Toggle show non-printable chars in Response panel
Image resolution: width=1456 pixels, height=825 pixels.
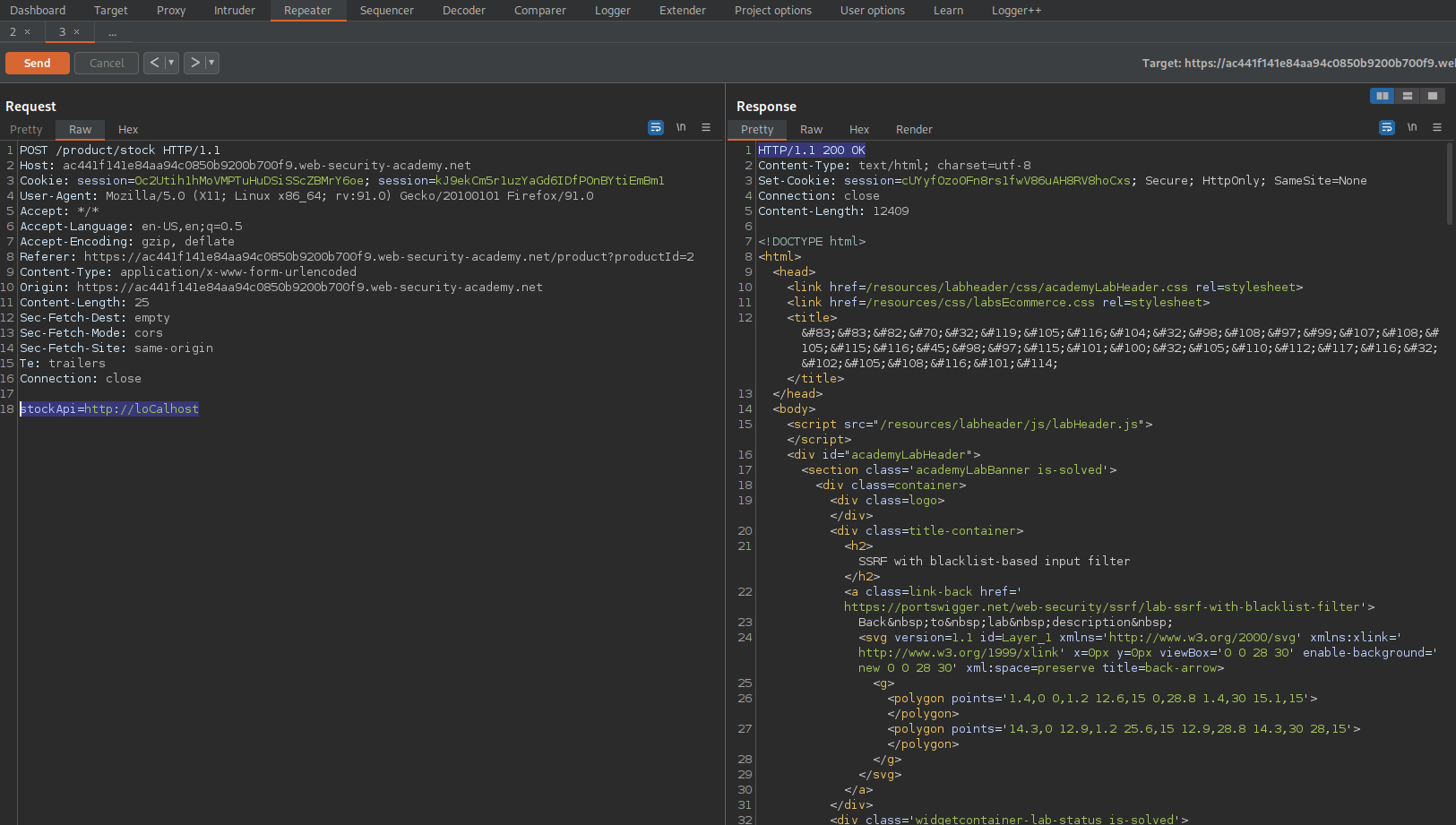(1412, 128)
